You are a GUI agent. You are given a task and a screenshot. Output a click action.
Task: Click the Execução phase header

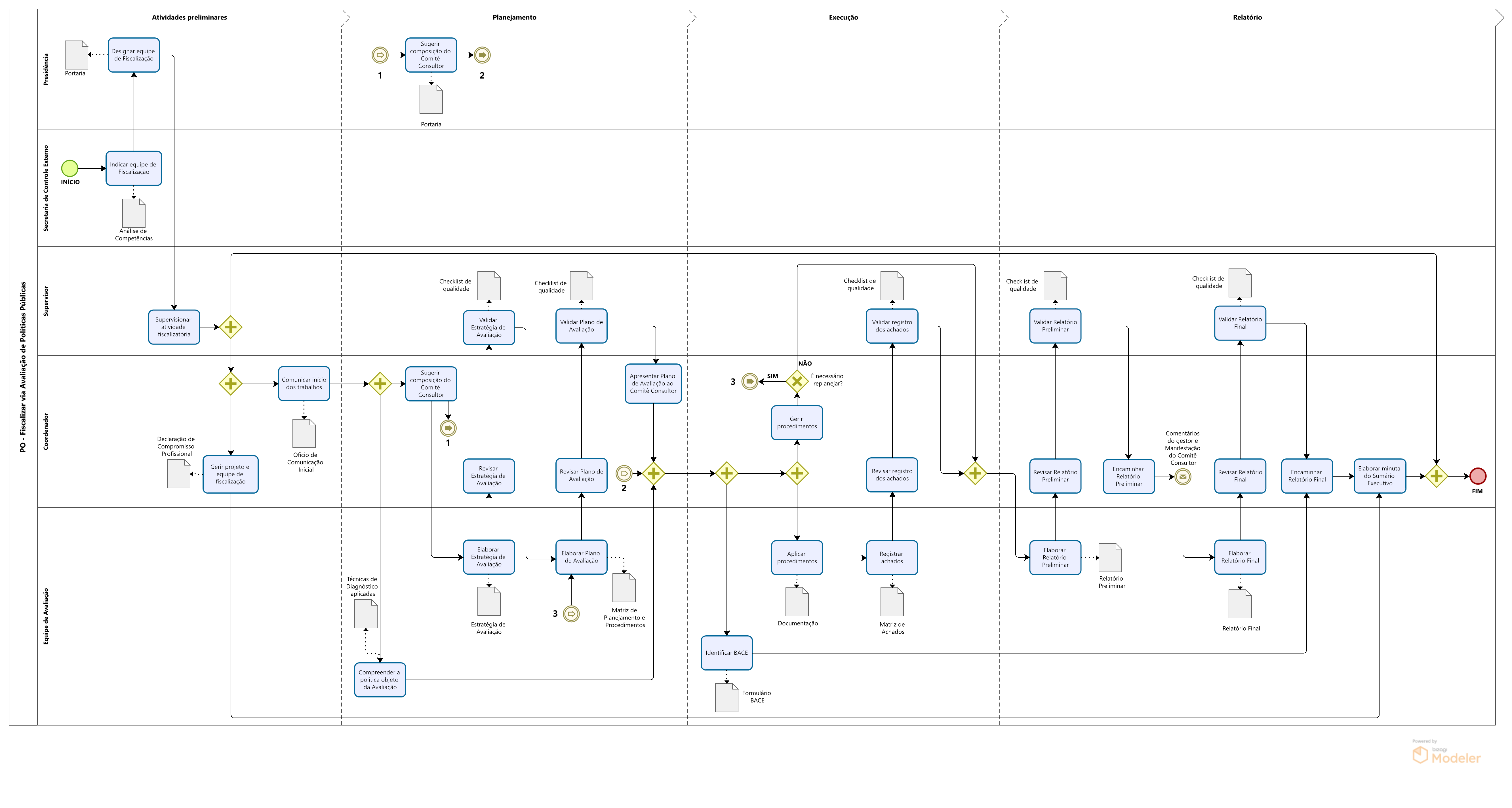click(x=843, y=18)
